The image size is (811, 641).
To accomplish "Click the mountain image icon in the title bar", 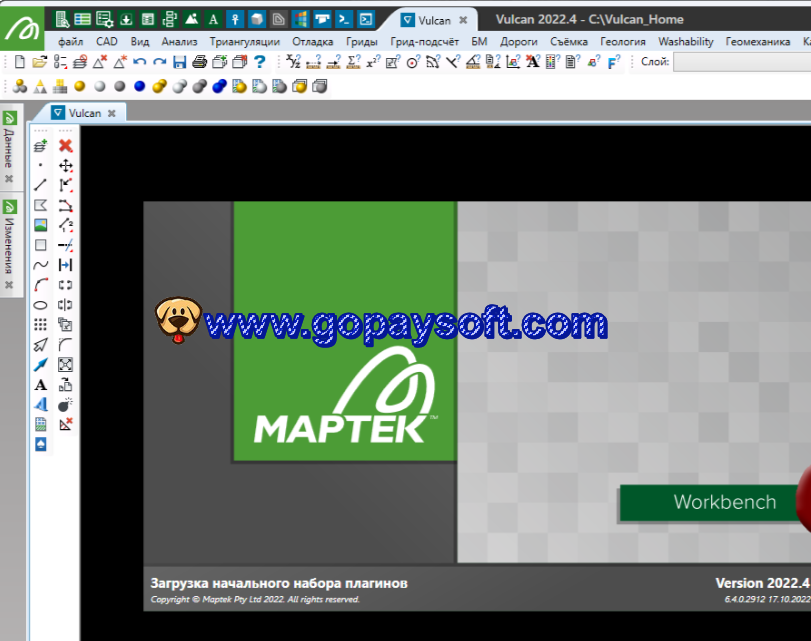I will click(x=191, y=20).
